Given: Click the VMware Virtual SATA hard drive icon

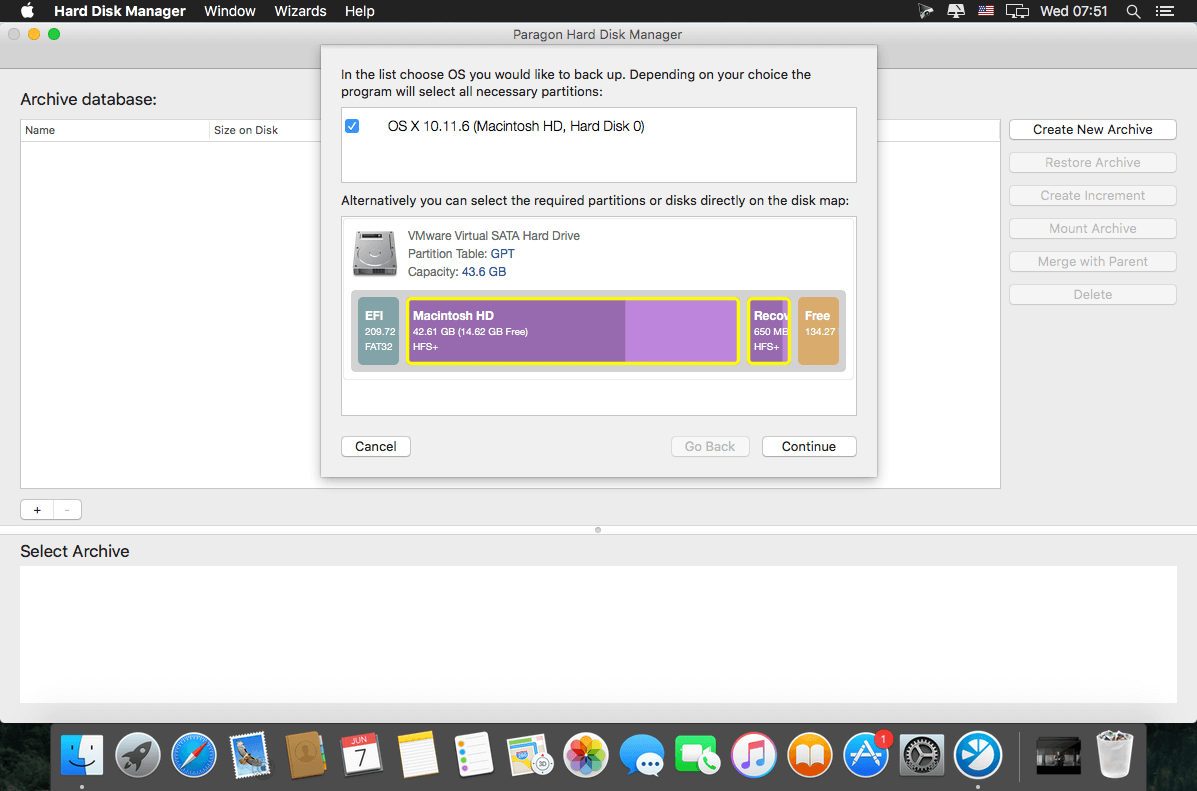Looking at the screenshot, I should click(375, 253).
